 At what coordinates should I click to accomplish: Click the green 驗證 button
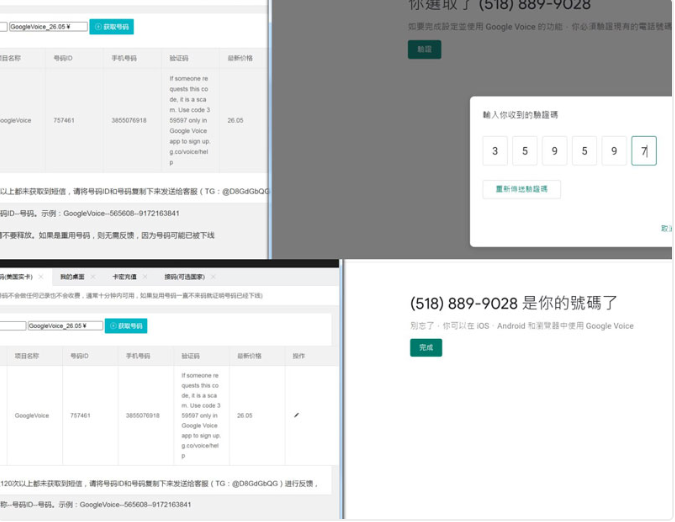point(424,49)
